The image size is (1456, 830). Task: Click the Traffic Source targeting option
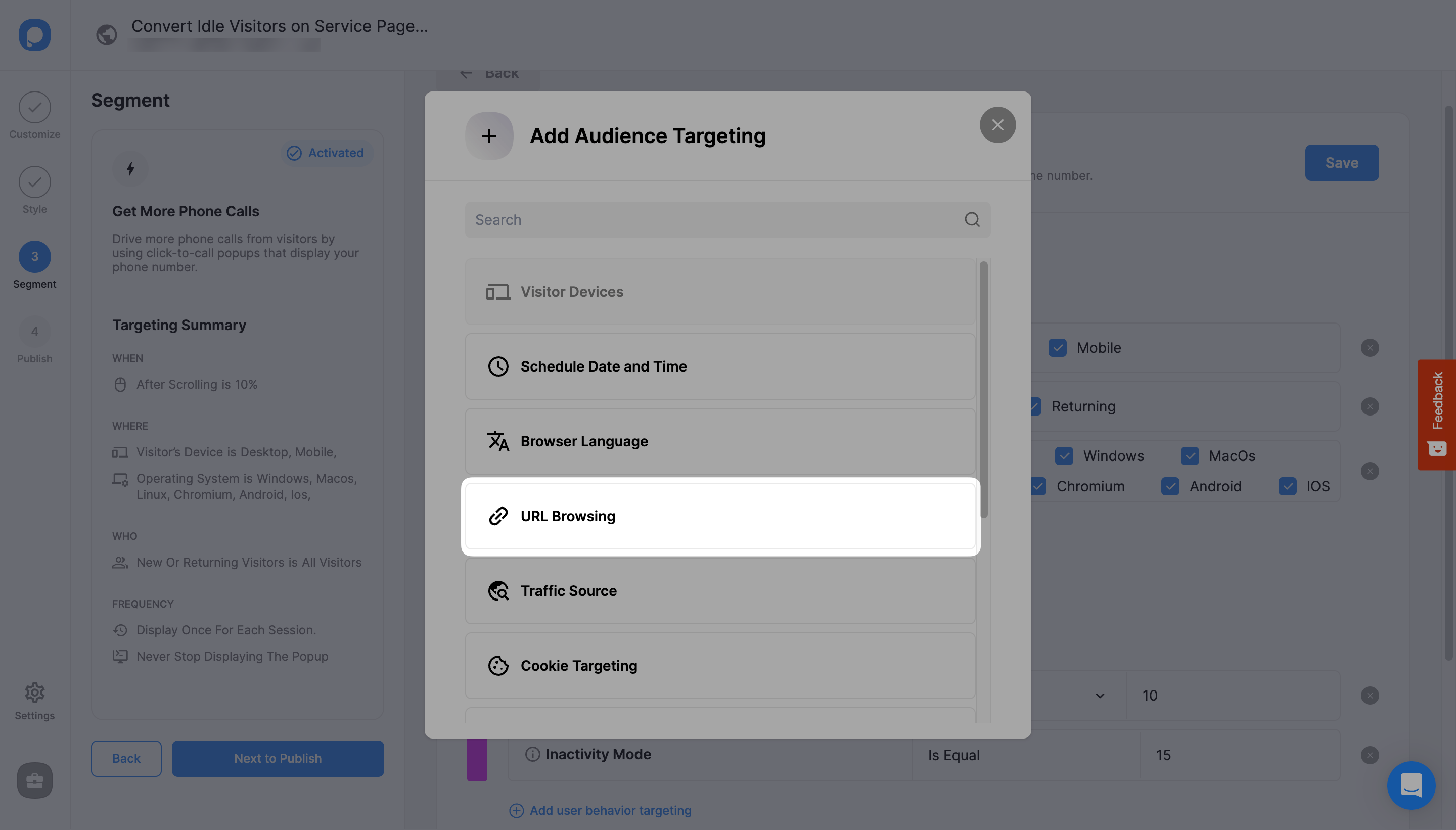[719, 591]
